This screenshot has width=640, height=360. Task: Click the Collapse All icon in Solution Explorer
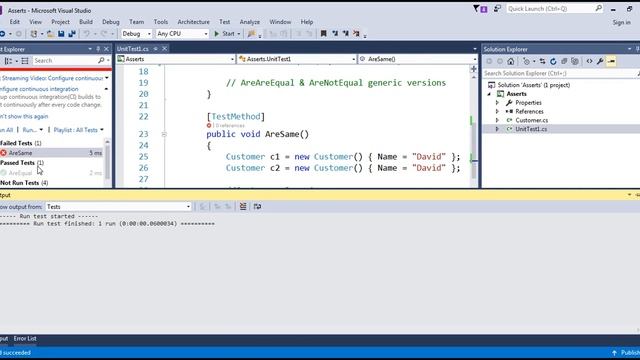coord(564,61)
